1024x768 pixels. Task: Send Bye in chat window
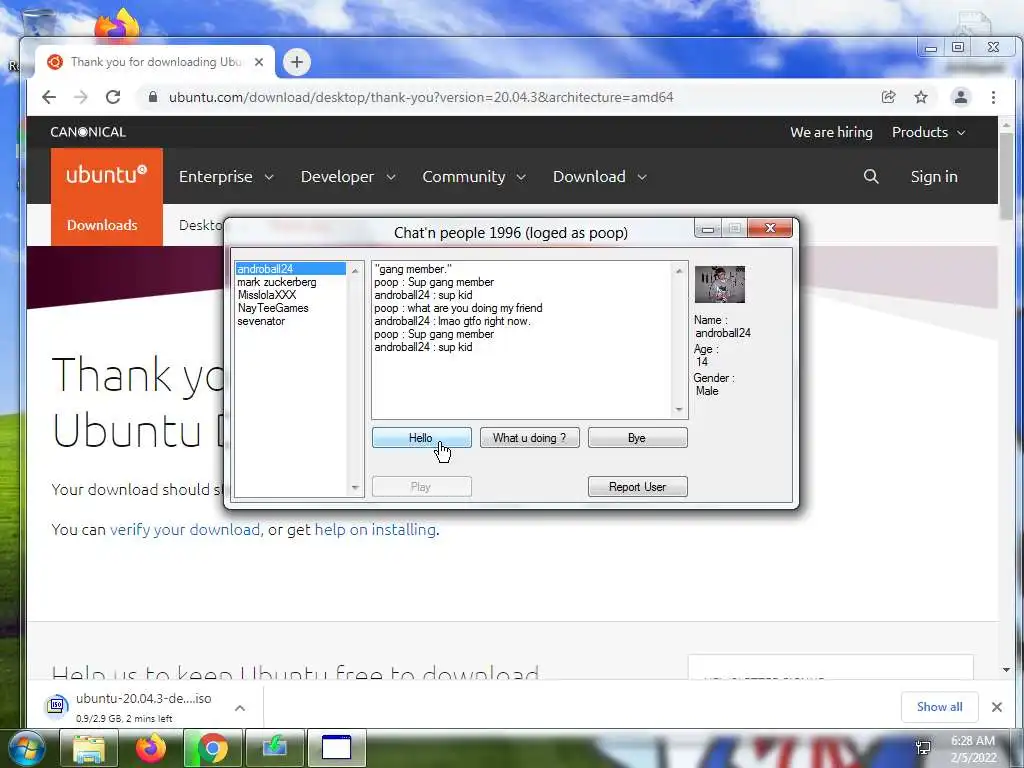637,438
